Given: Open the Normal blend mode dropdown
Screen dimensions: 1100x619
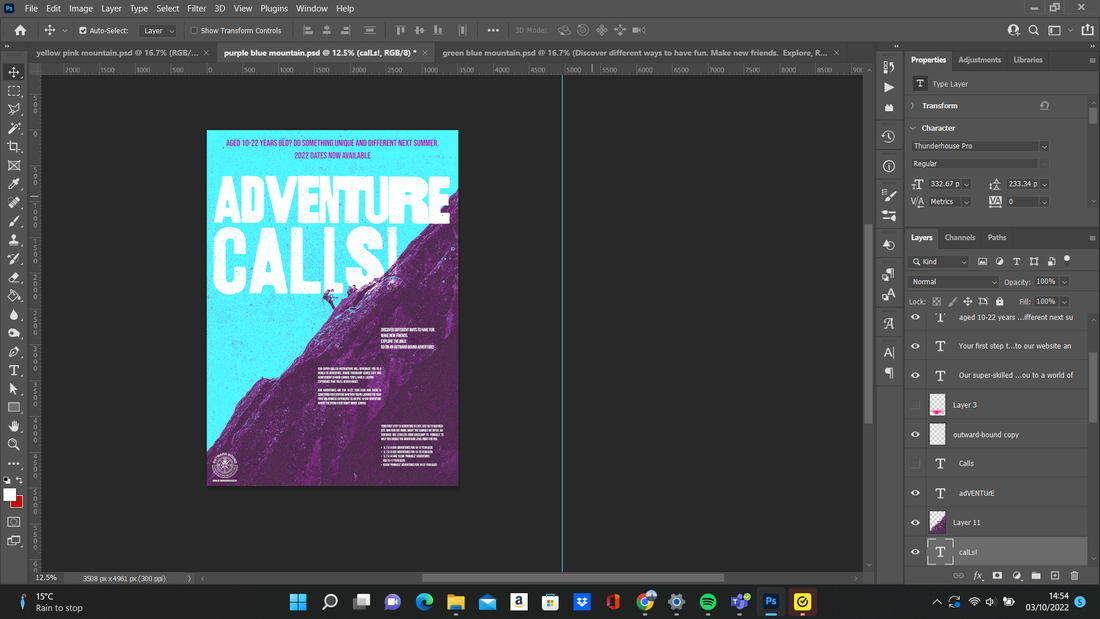Looking at the screenshot, I should pos(953,281).
